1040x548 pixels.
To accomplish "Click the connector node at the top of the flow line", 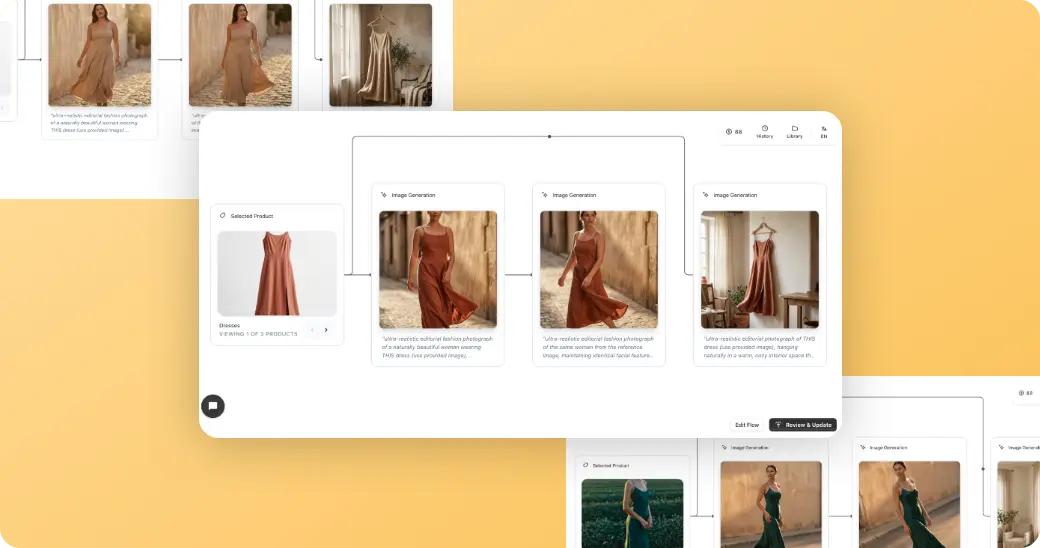I will [549, 137].
